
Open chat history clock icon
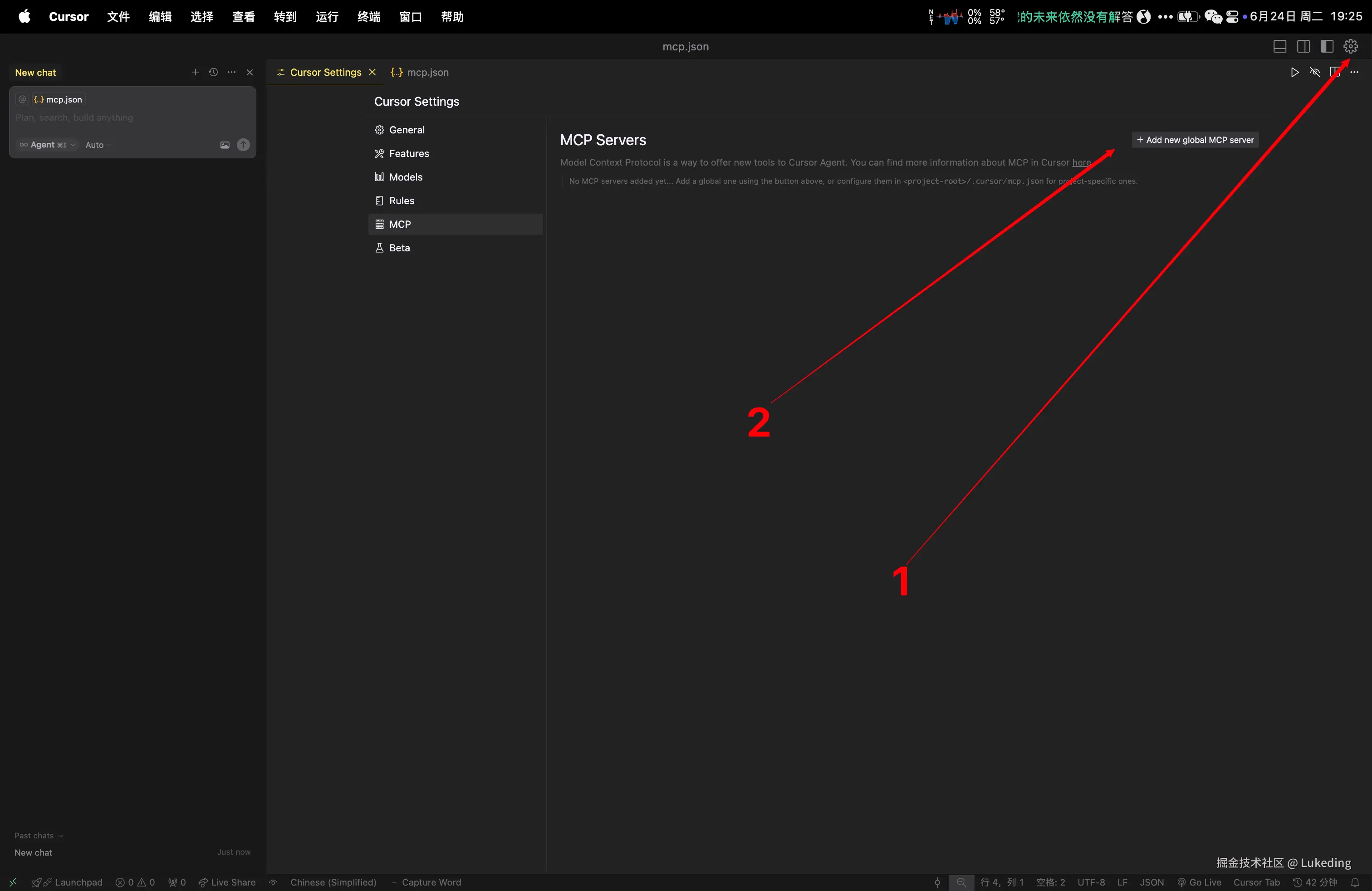pos(213,72)
